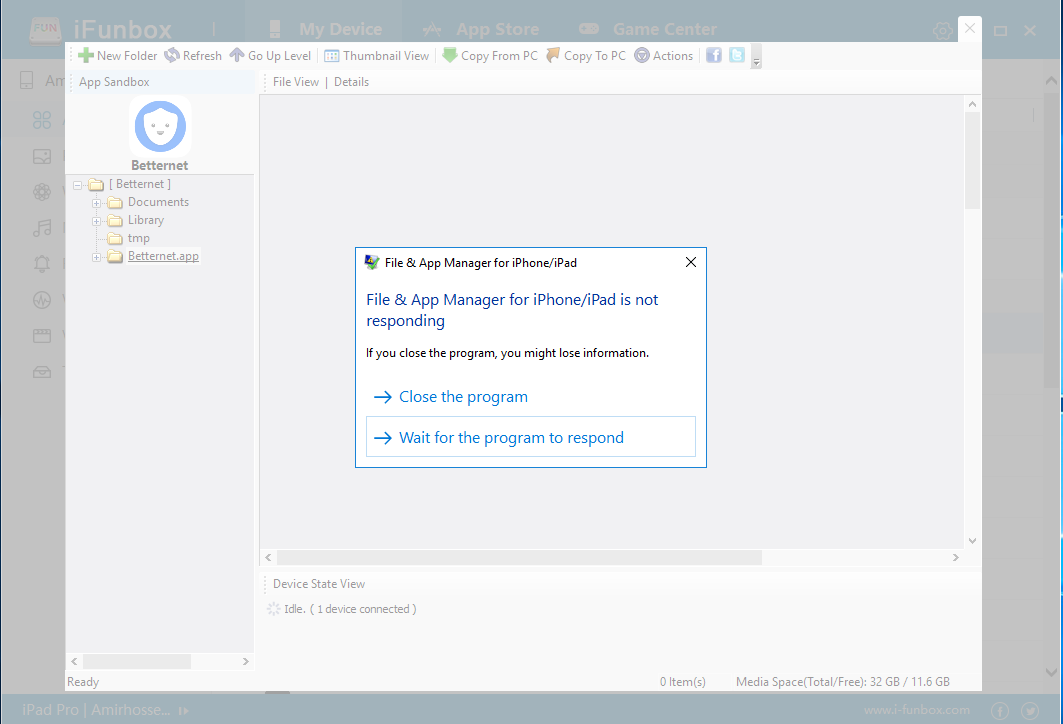Select the Betternet.app folder
The image size is (1063, 724).
163,256
